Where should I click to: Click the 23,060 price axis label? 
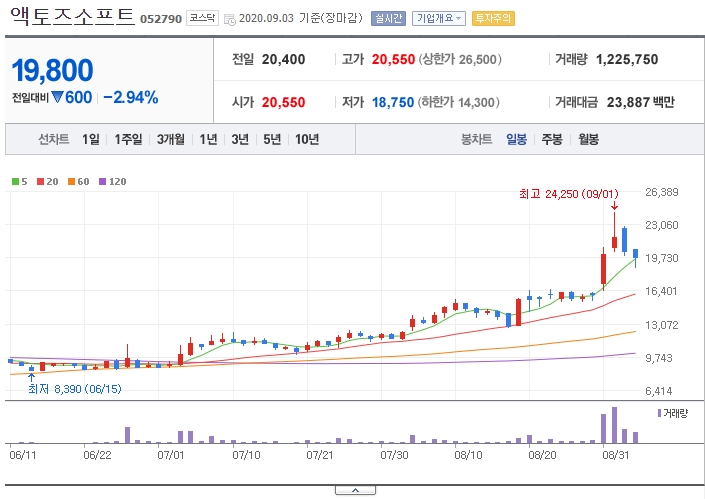tap(661, 225)
